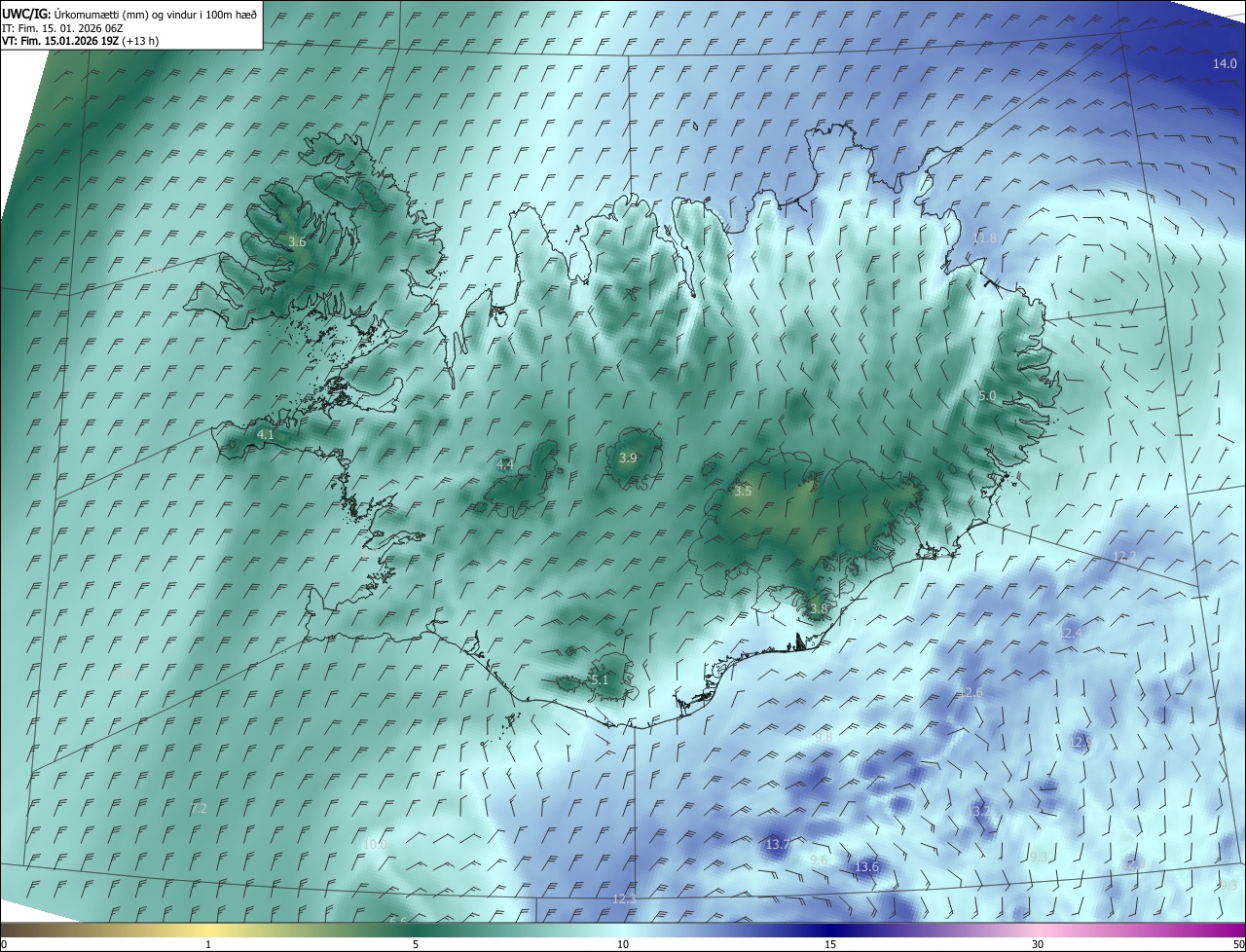Click the 9.6 value label
Screen dimensions: 1246x952
pos(819,860)
